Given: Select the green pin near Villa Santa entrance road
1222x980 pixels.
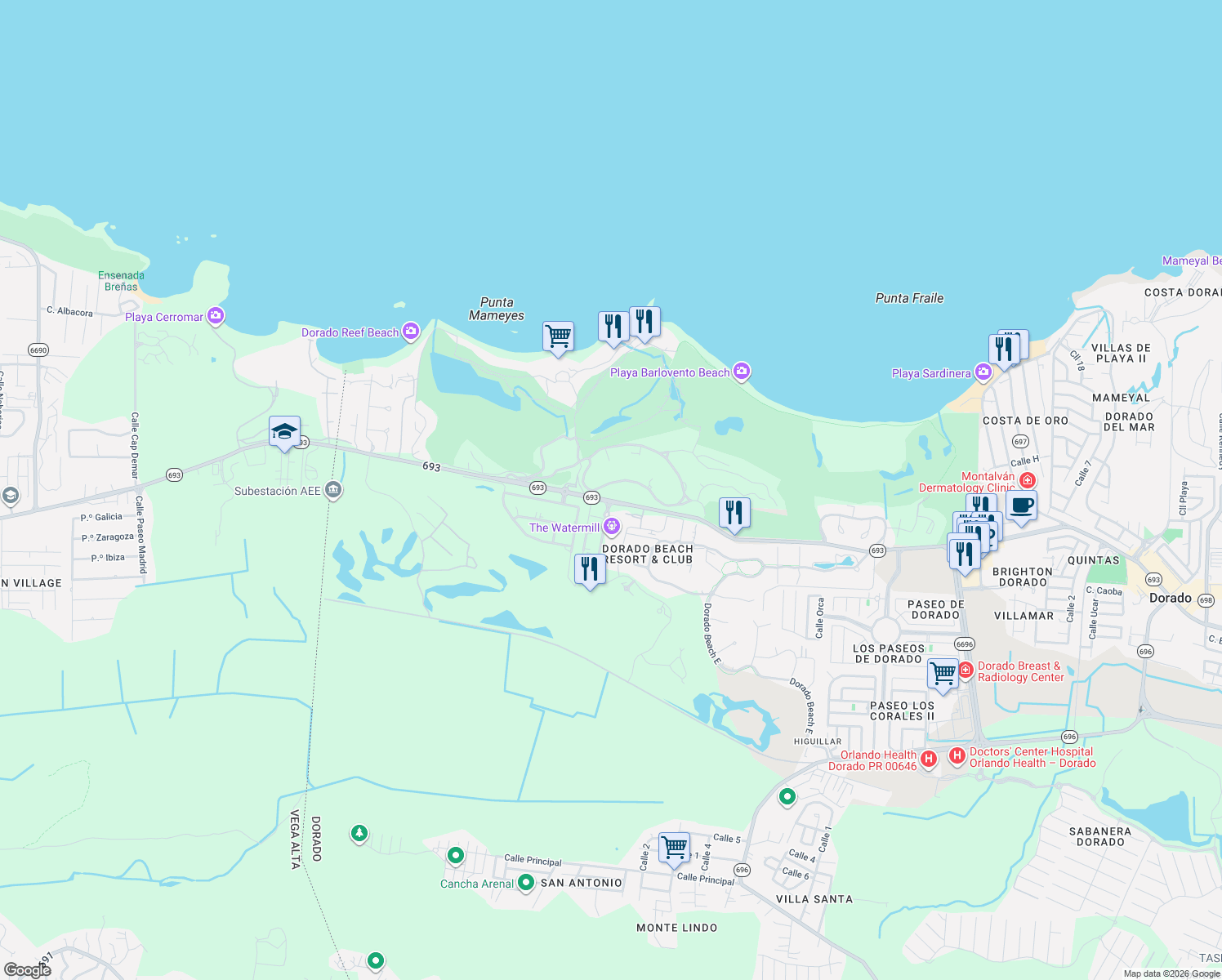Looking at the screenshot, I should [787, 796].
